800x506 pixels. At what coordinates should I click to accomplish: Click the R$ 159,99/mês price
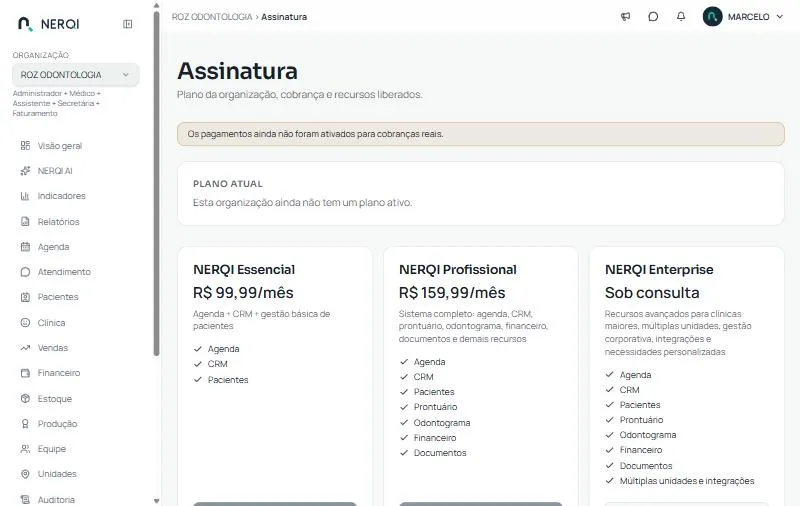point(452,293)
